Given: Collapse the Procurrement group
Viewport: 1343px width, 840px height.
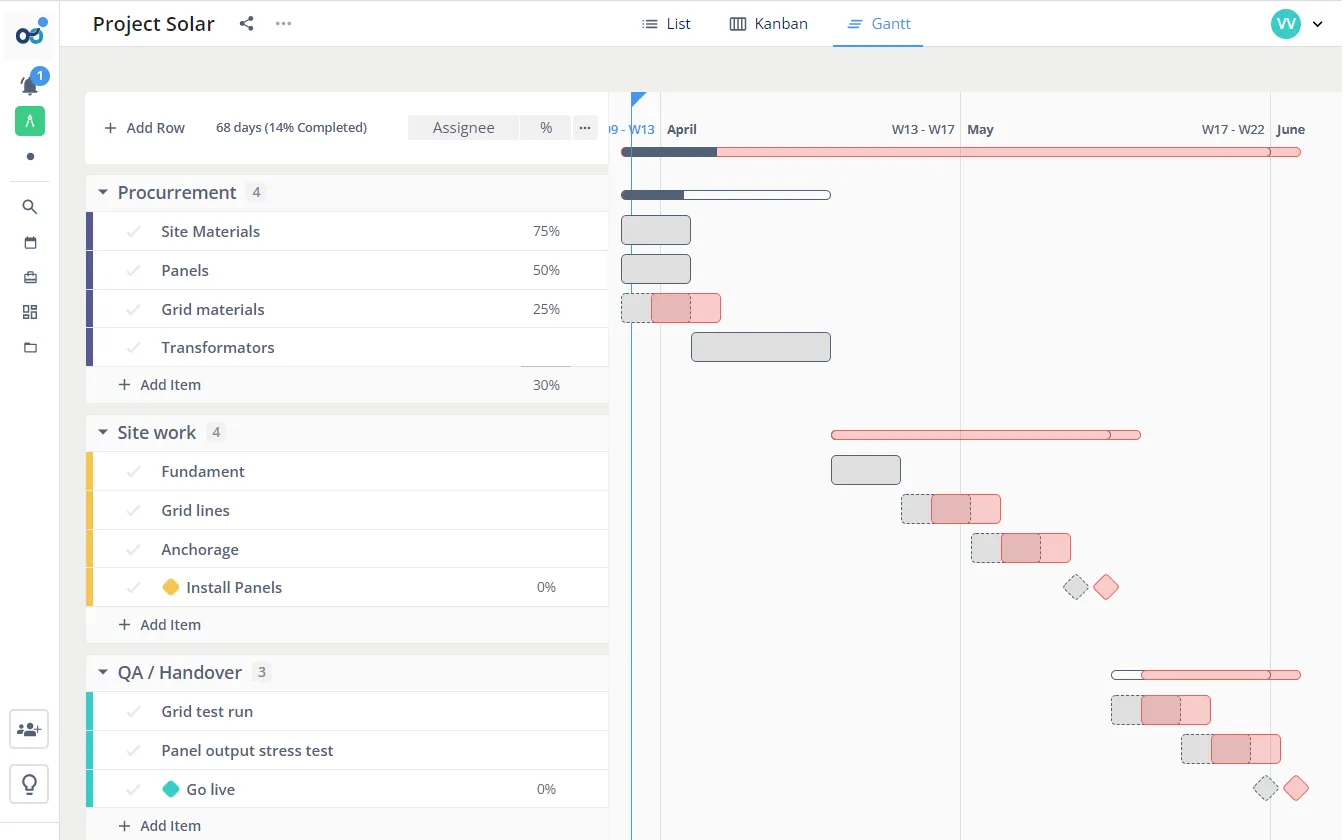Looking at the screenshot, I should pyautogui.click(x=102, y=192).
